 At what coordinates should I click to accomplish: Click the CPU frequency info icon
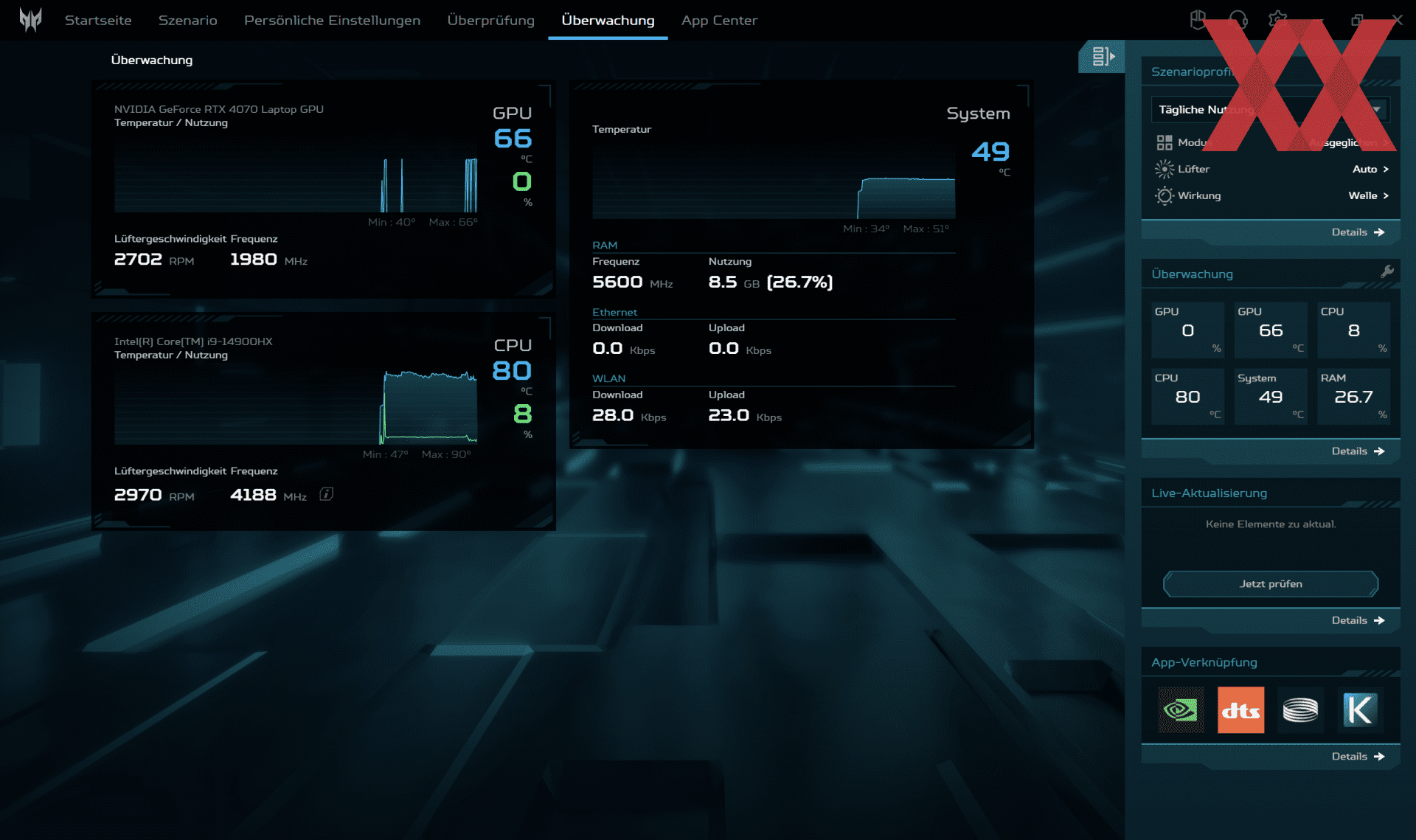pyautogui.click(x=326, y=494)
